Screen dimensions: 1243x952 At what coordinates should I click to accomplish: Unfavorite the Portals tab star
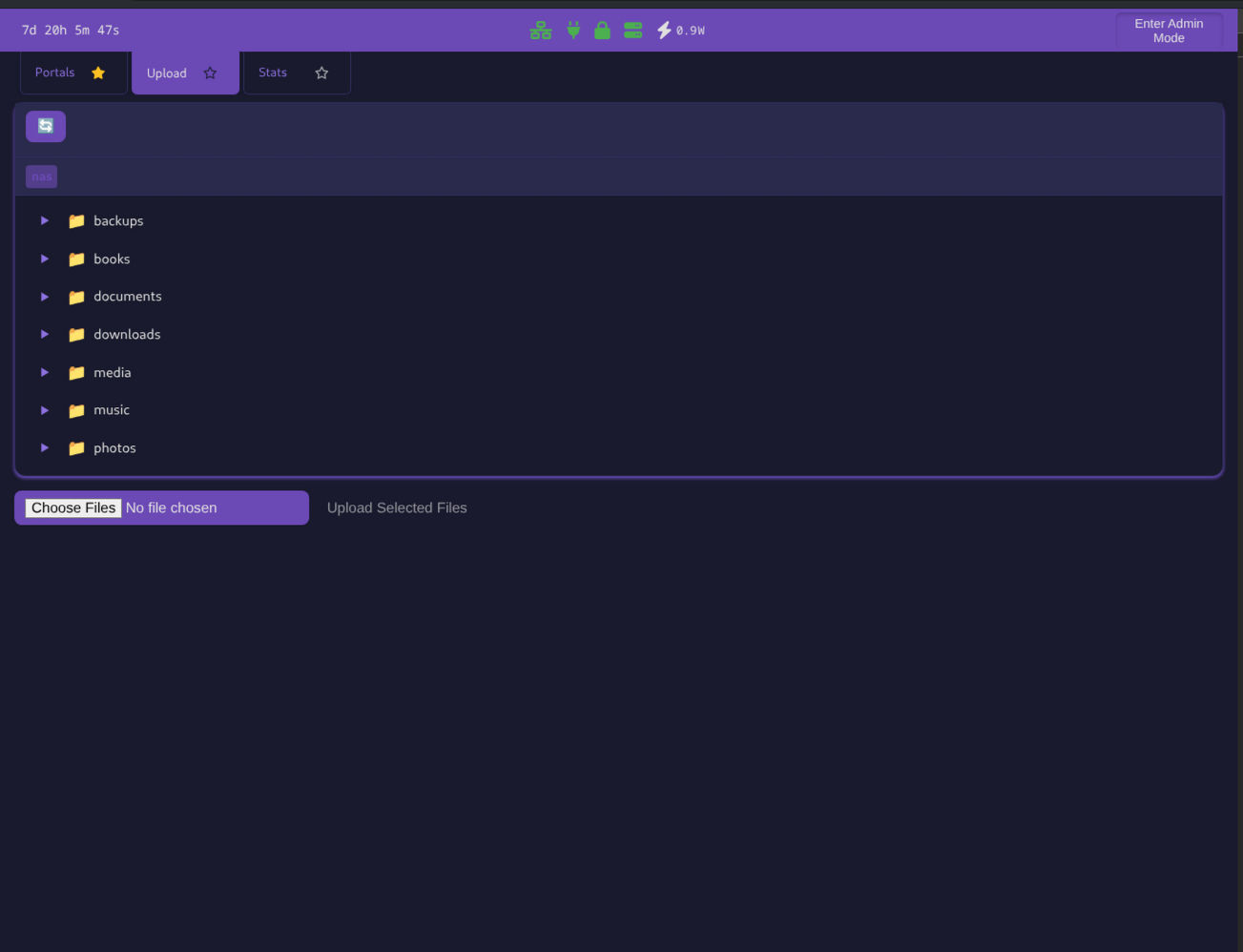(x=98, y=72)
